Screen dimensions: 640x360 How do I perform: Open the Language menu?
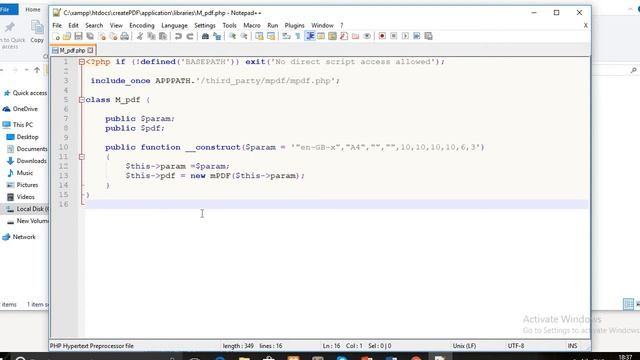tap(174, 25)
